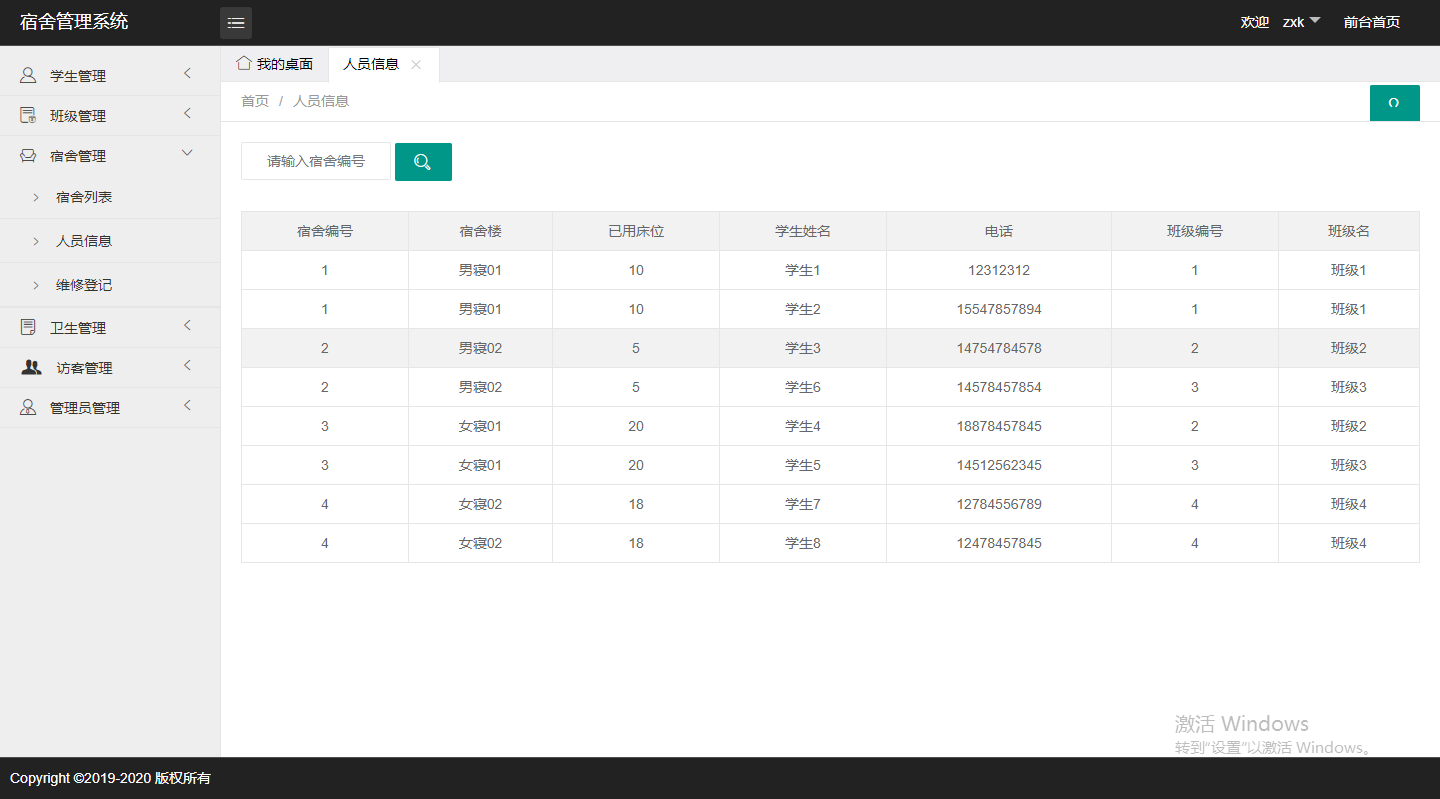Image resolution: width=1440 pixels, height=799 pixels.
Task: Click the hygiene management icon
Action: click(28, 327)
